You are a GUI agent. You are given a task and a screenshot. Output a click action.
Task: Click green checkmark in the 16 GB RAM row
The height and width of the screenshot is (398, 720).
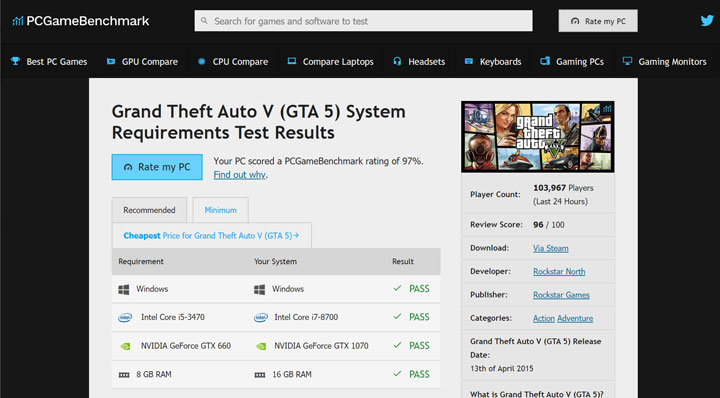point(397,374)
